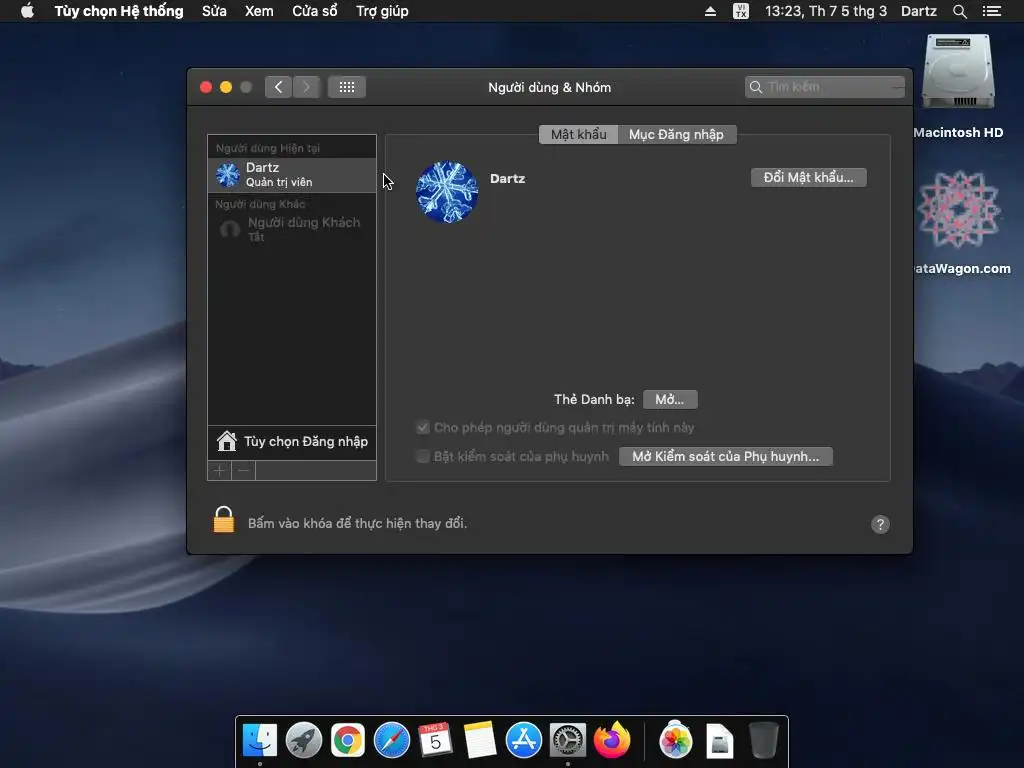This screenshot has height=768, width=1024.
Task: Open the Trợ giúp menu
Action: pyautogui.click(x=382, y=11)
